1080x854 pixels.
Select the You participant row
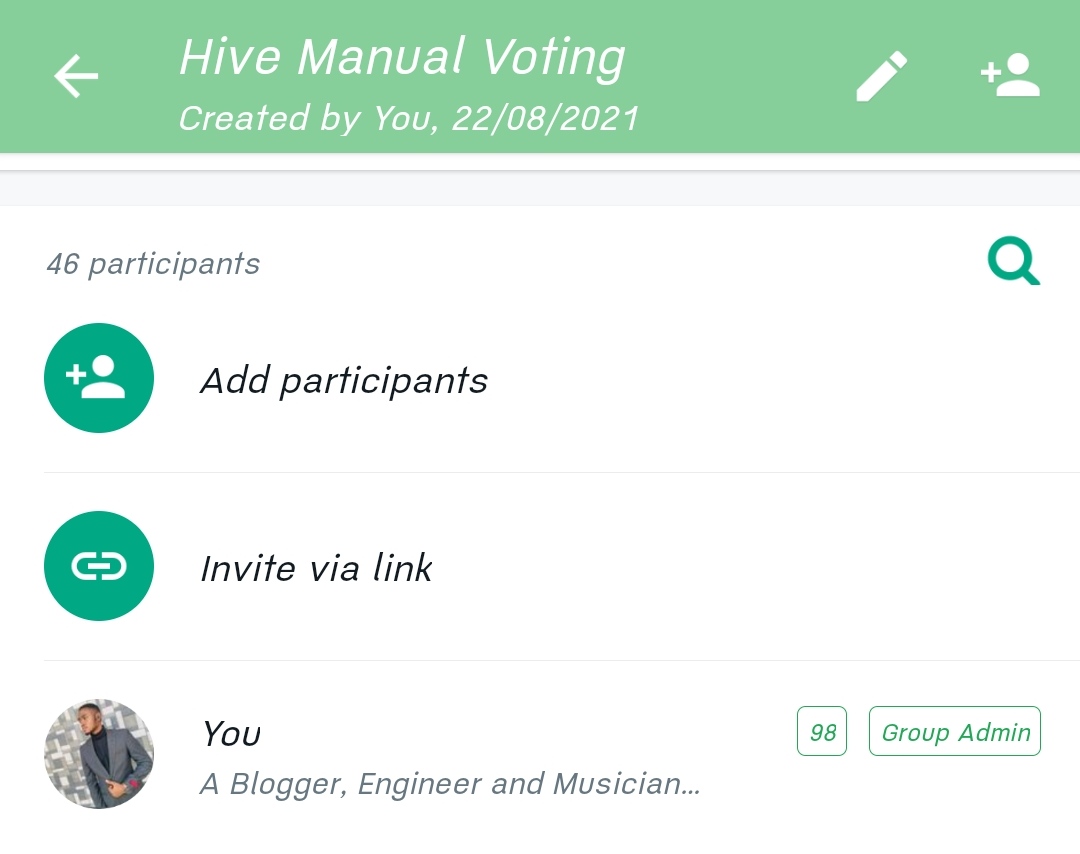pos(540,755)
